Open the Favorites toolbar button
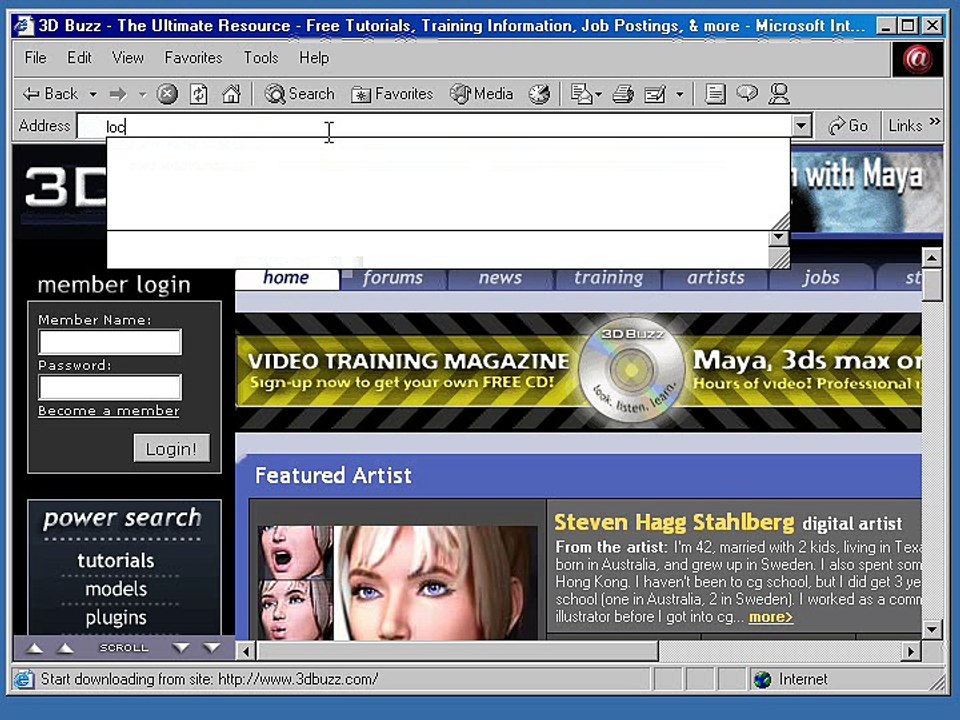This screenshot has height=720, width=960. (392, 94)
